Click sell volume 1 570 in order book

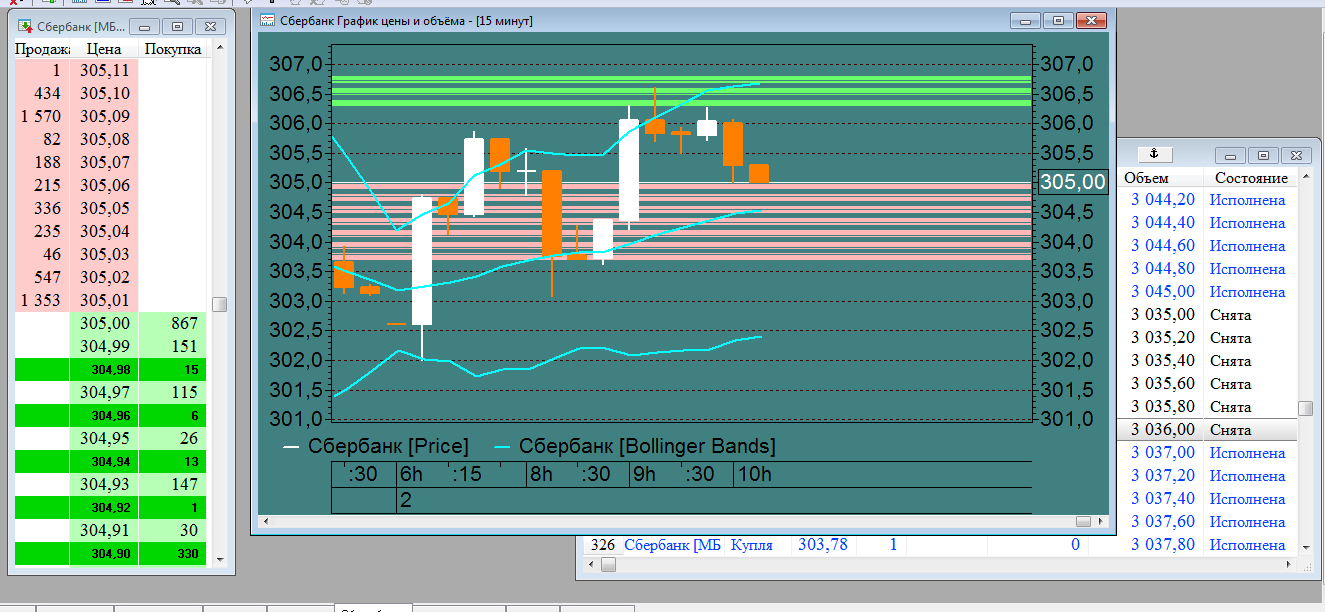click(x=41, y=117)
